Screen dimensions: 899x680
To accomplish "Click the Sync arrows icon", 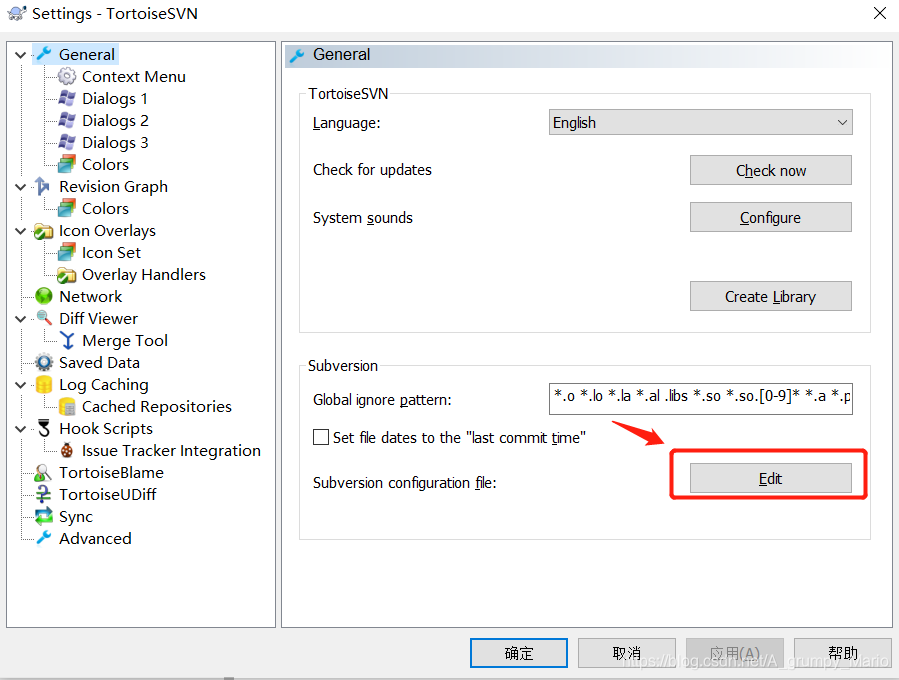I will coord(44,517).
